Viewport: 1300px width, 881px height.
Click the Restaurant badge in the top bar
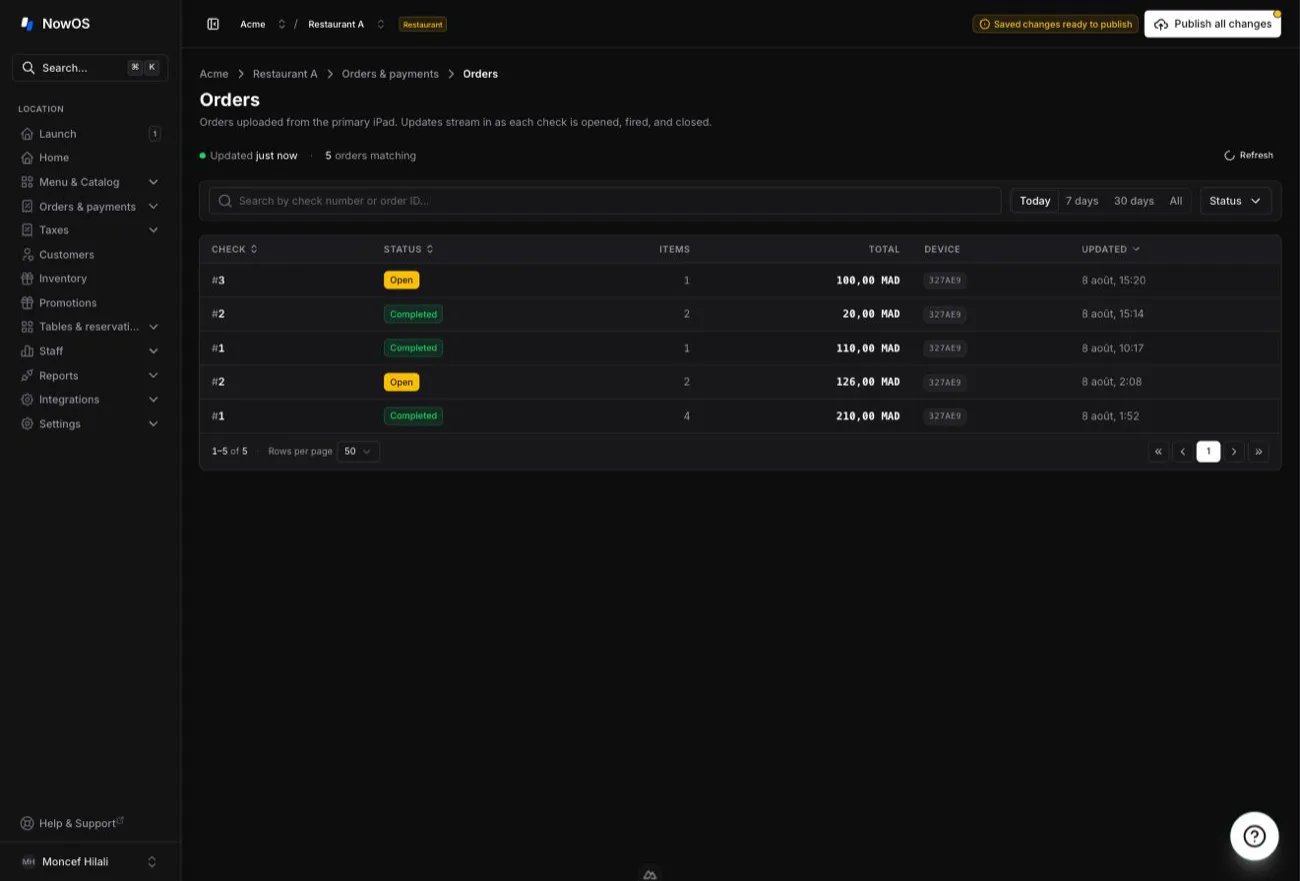point(423,24)
